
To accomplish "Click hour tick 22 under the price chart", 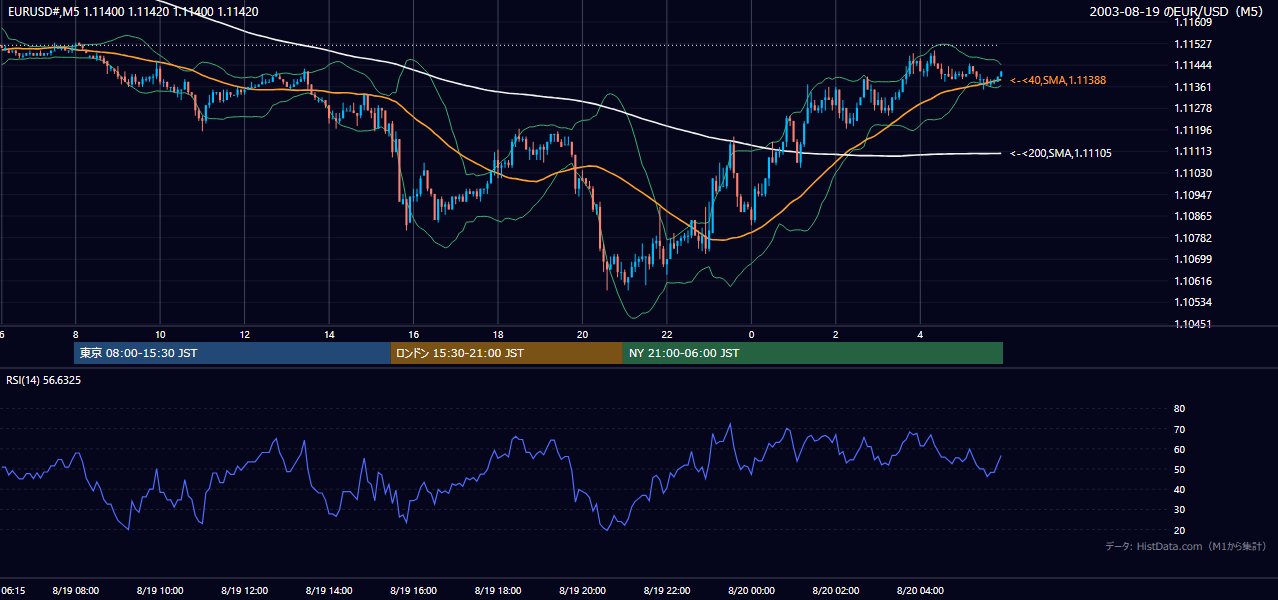I will [x=667, y=334].
